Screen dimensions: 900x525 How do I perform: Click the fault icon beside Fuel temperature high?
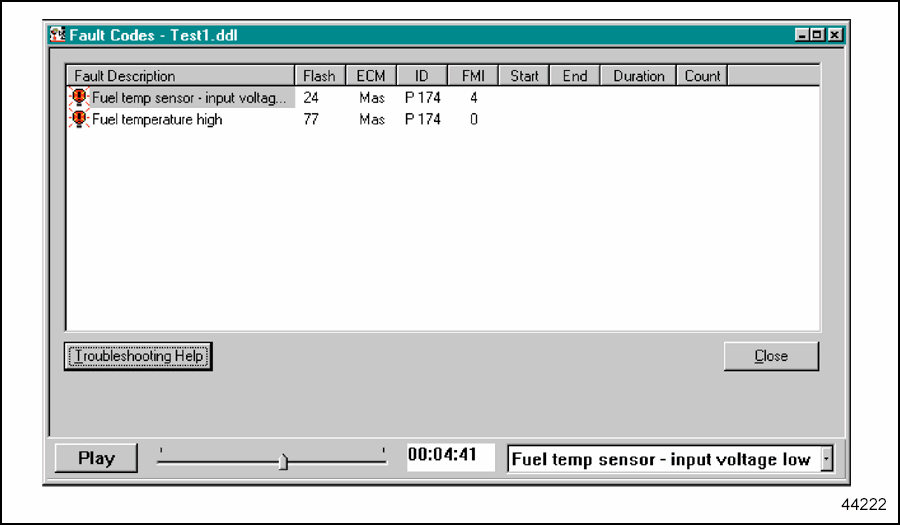coord(79,119)
